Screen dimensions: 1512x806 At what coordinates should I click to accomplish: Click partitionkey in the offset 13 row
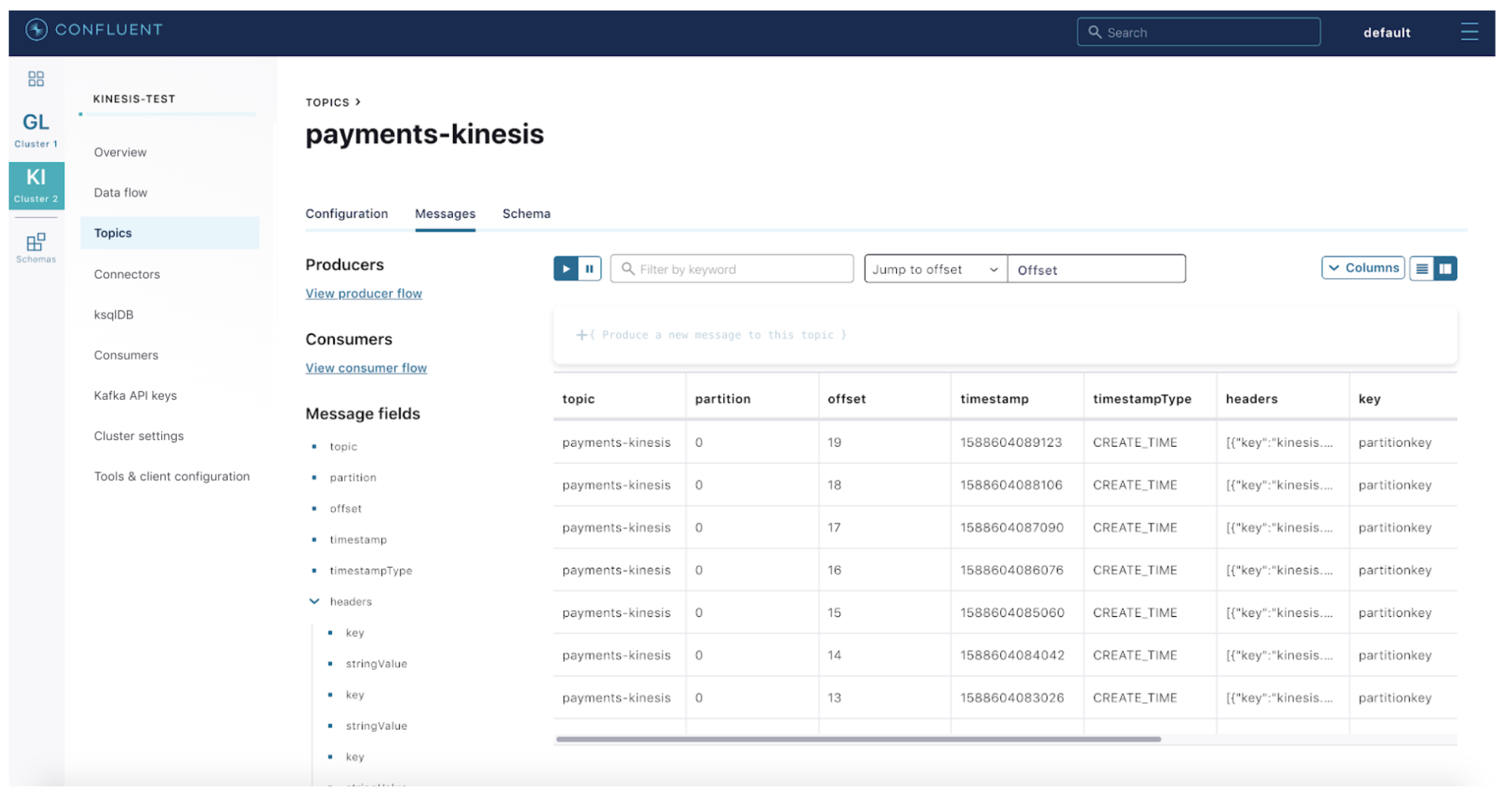[1395, 698]
